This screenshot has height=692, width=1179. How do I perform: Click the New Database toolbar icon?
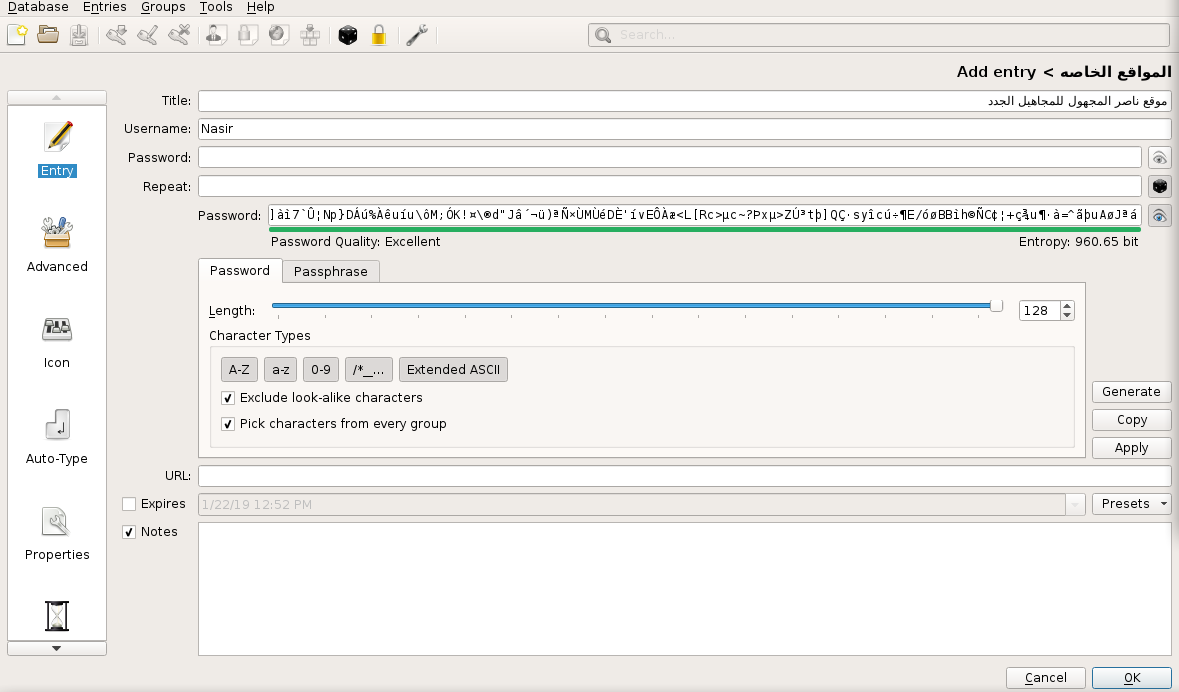17,35
